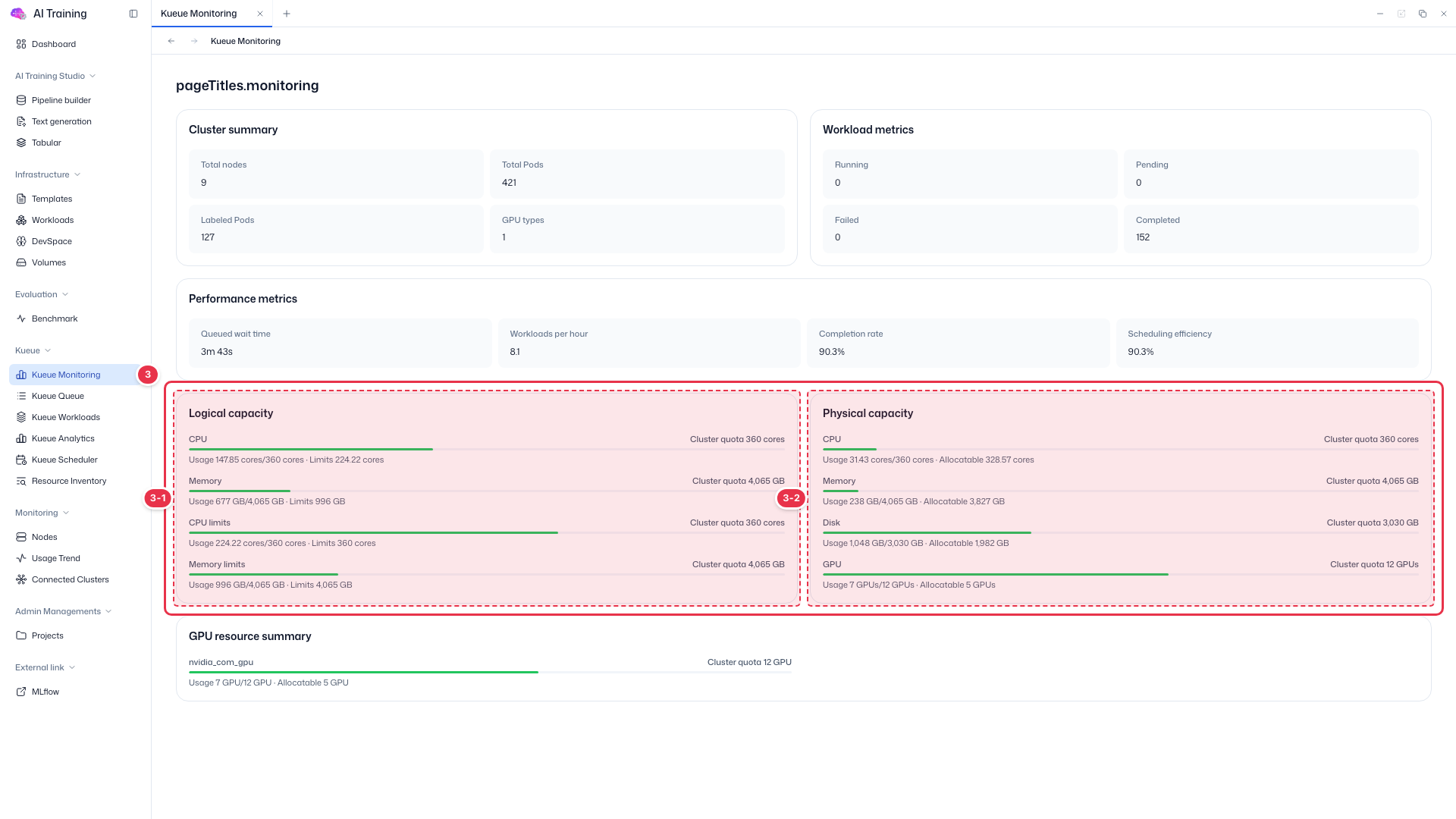Viewport: 1456px width, 819px height.
Task: Click the Physical capacity GPU progress bar
Action: (1120, 574)
